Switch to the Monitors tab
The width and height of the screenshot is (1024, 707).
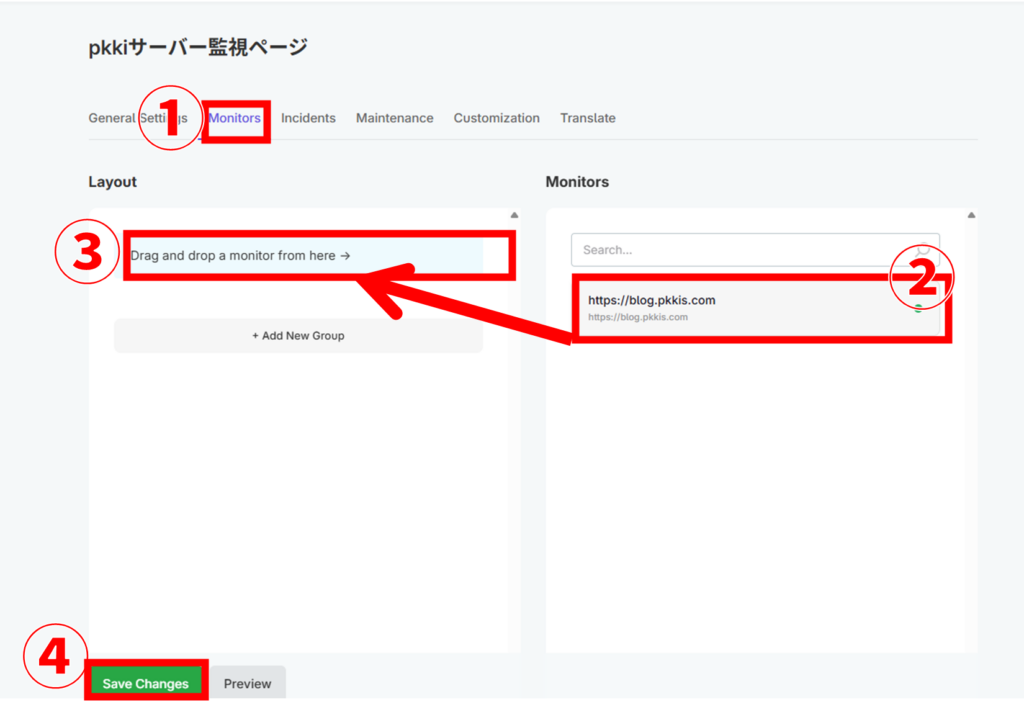click(x=234, y=117)
